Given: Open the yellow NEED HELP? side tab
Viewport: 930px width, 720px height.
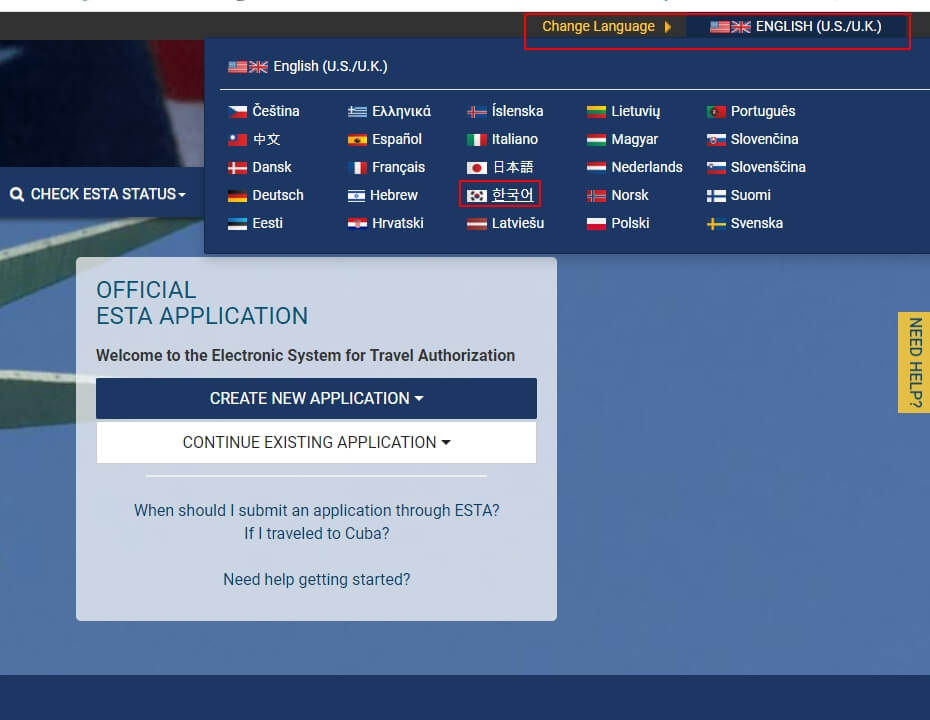Looking at the screenshot, I should pos(914,362).
